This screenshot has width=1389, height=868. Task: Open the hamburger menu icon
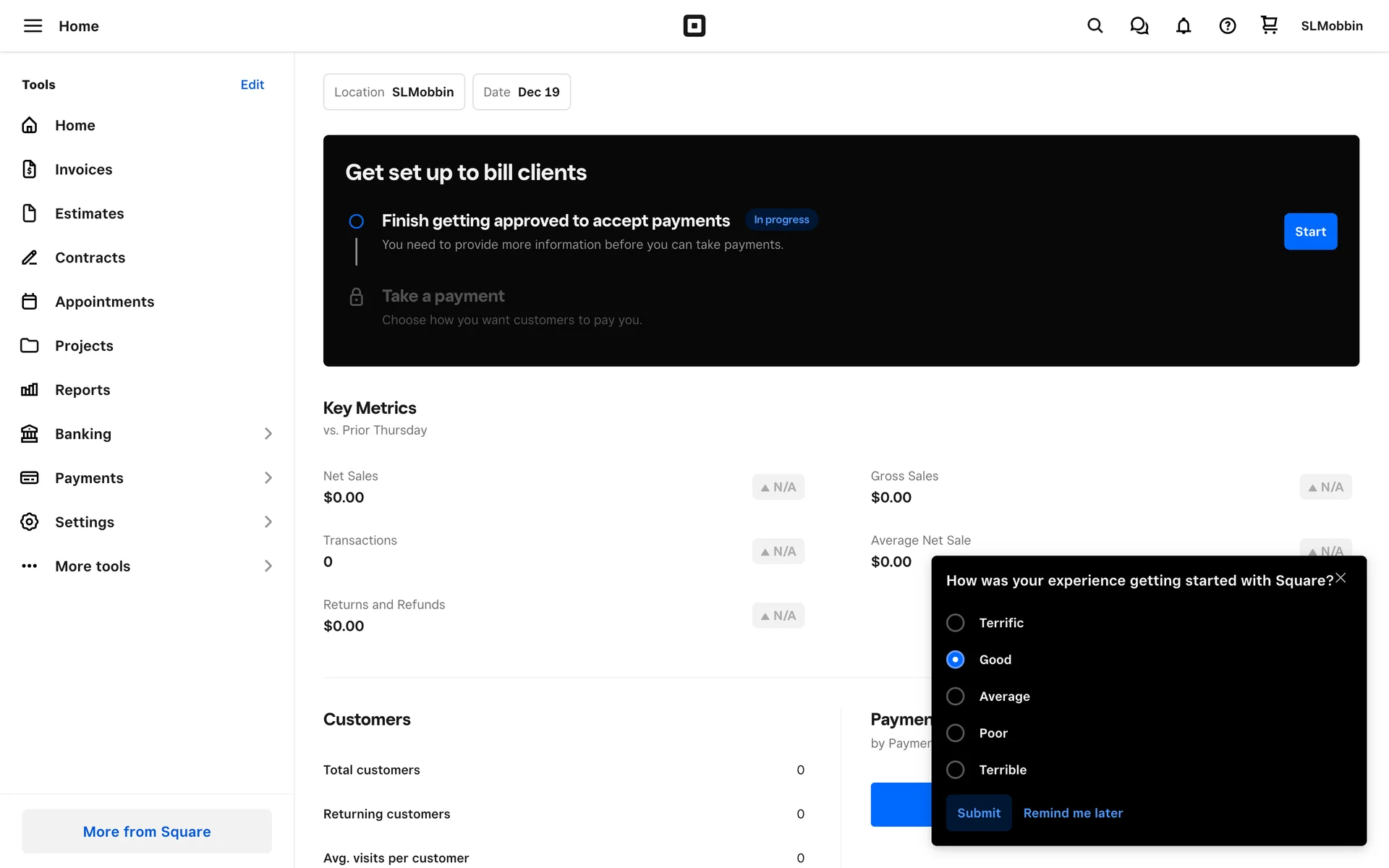pyautogui.click(x=33, y=26)
